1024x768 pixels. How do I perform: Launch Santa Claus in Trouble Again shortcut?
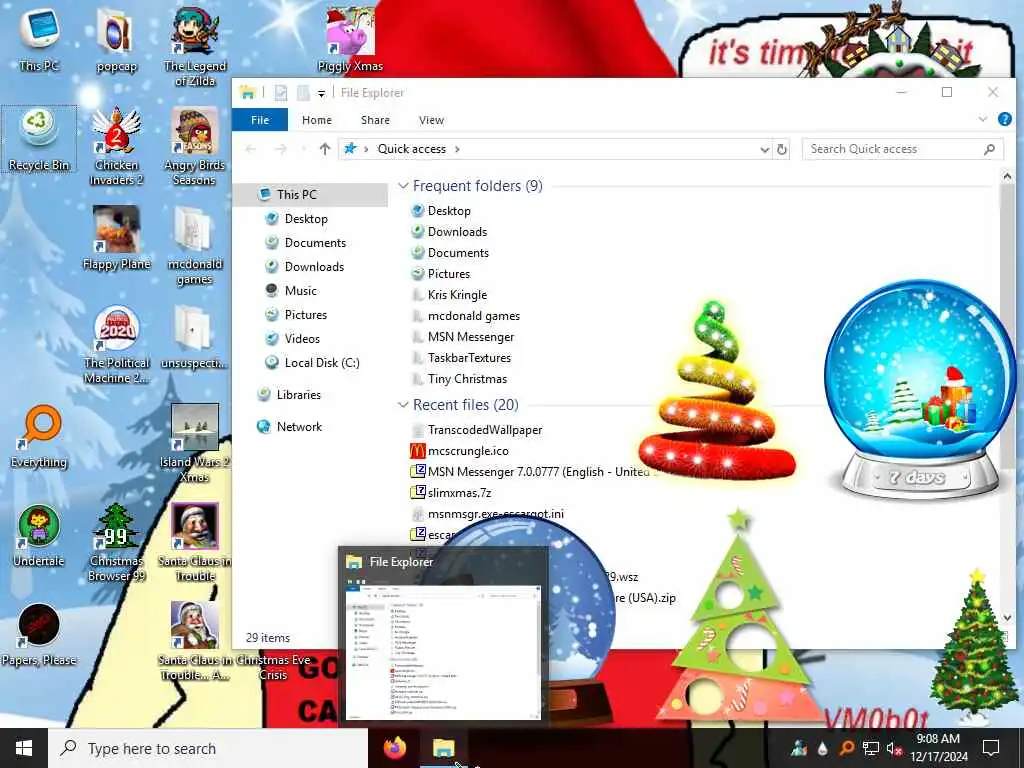tap(195, 641)
